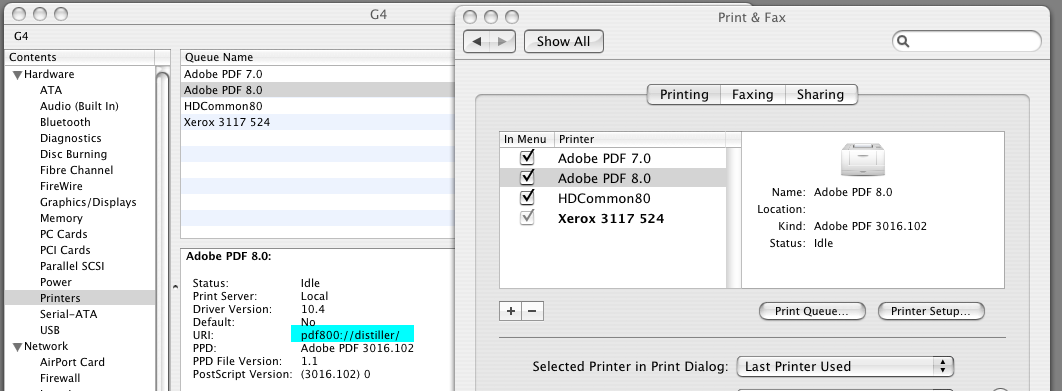Click the Show All button
The height and width of the screenshot is (391, 1062).
[x=564, y=41]
